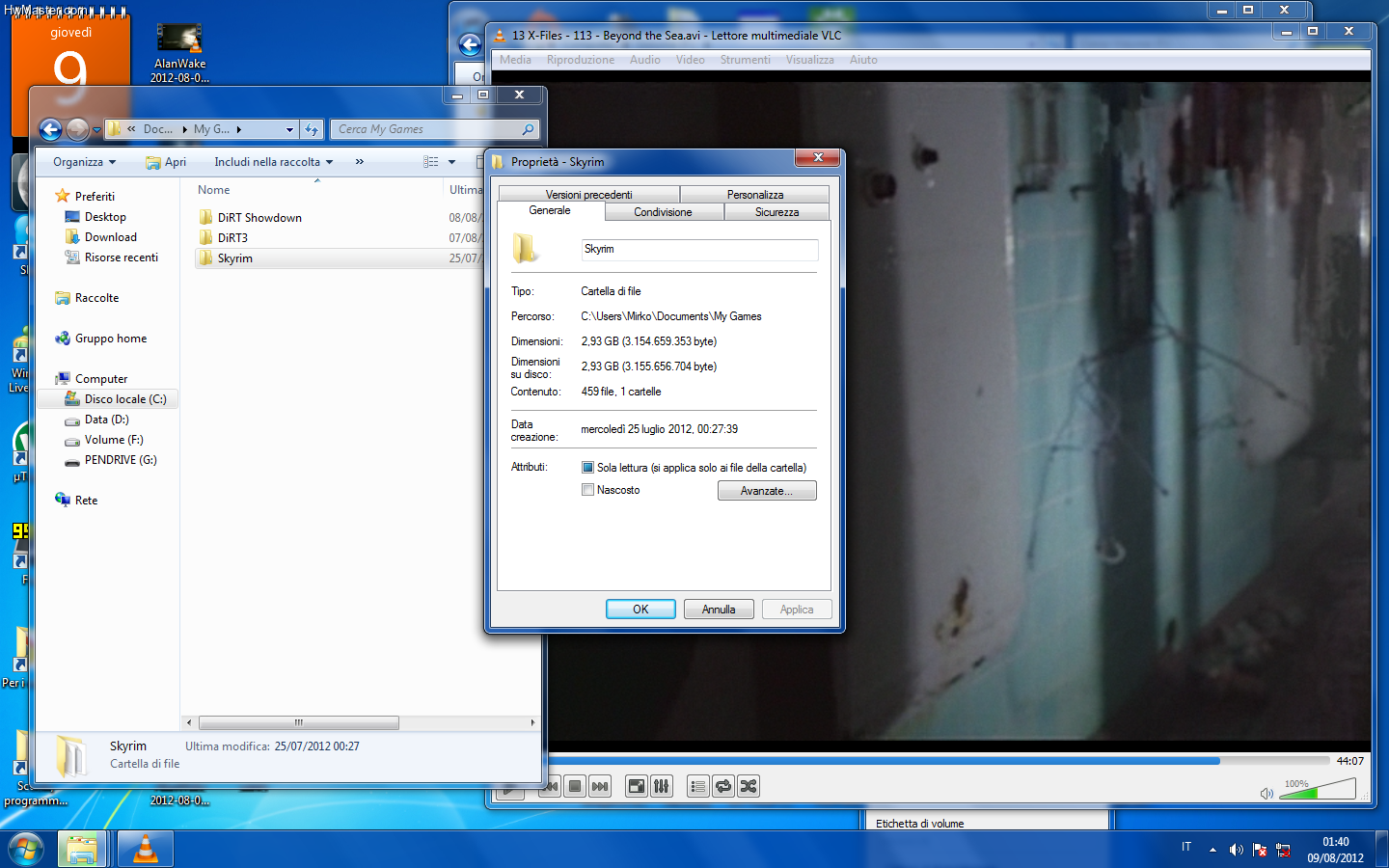Close the Proprietà Skyrim dialog
Screen dimensions: 1389x868
[x=818, y=158]
